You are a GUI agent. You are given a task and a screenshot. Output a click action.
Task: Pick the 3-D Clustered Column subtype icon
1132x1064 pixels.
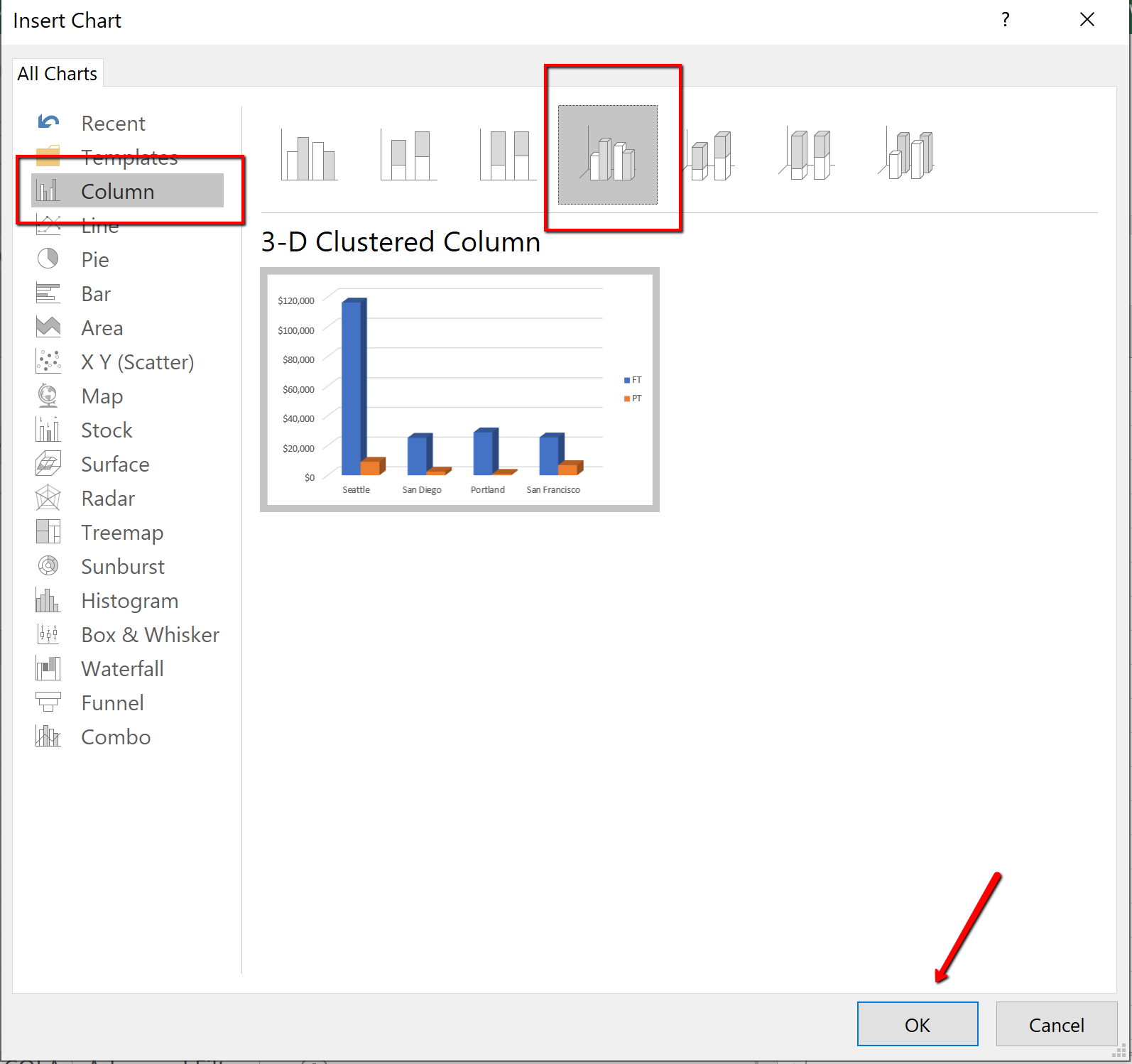coord(608,155)
